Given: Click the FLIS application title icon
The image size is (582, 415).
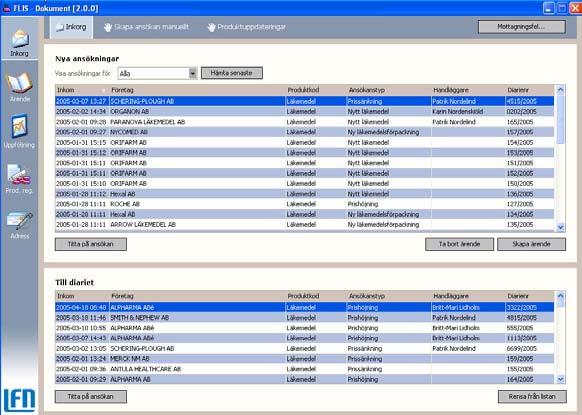Looking at the screenshot, I should pos(6,8).
